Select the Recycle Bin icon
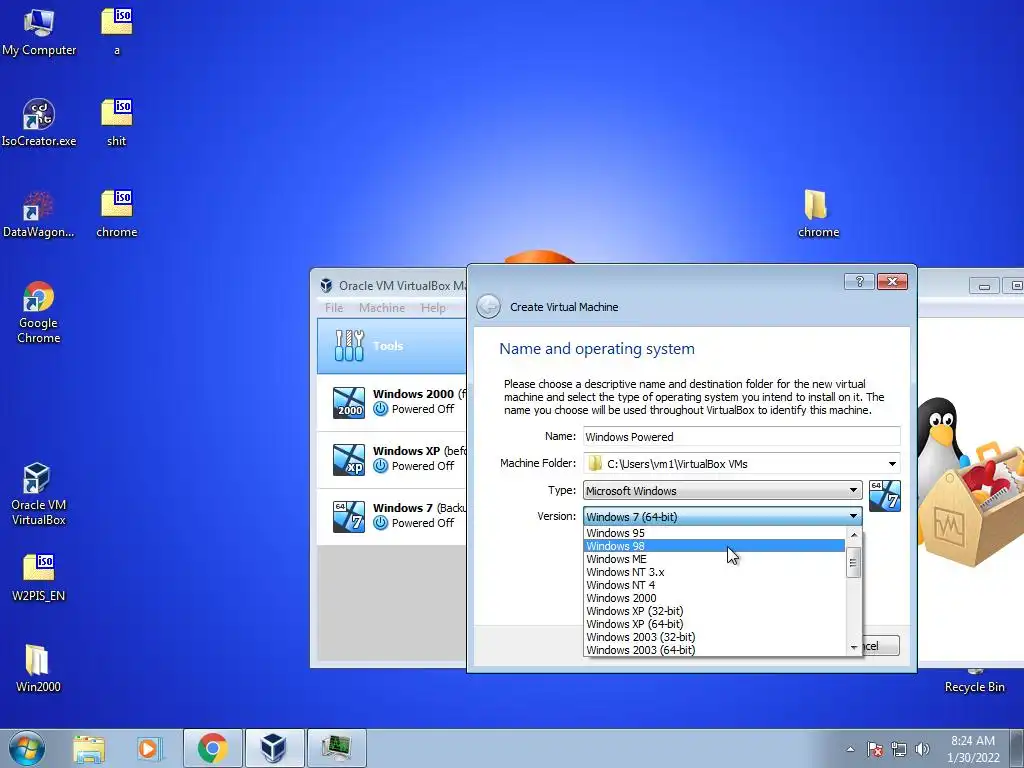 tap(974, 682)
